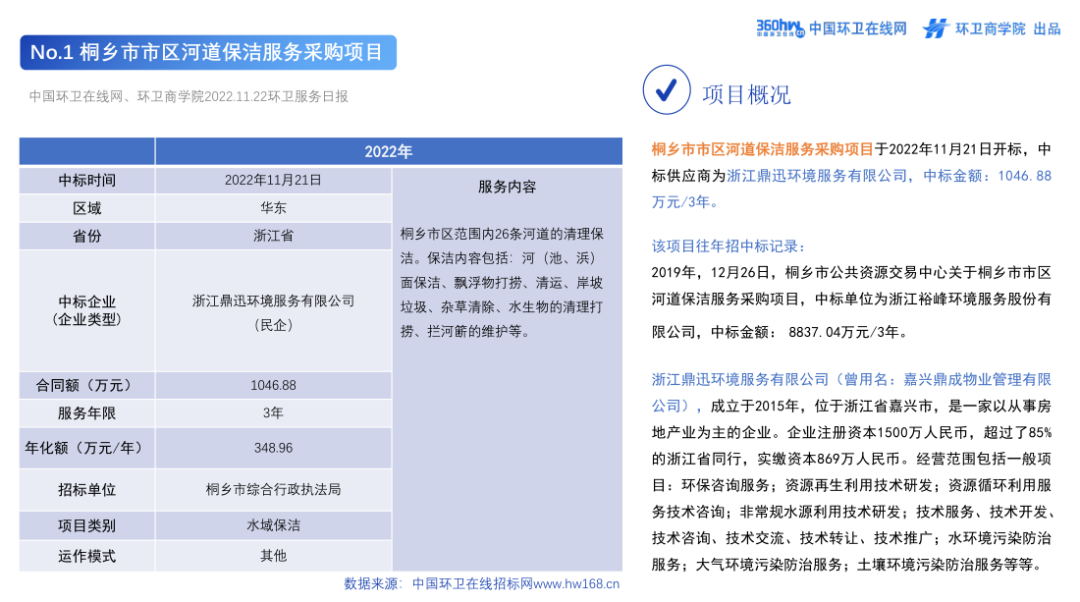Image resolution: width=1080 pixels, height=602 pixels.
Task: Click the '服务年限' row label
Action: [87, 413]
